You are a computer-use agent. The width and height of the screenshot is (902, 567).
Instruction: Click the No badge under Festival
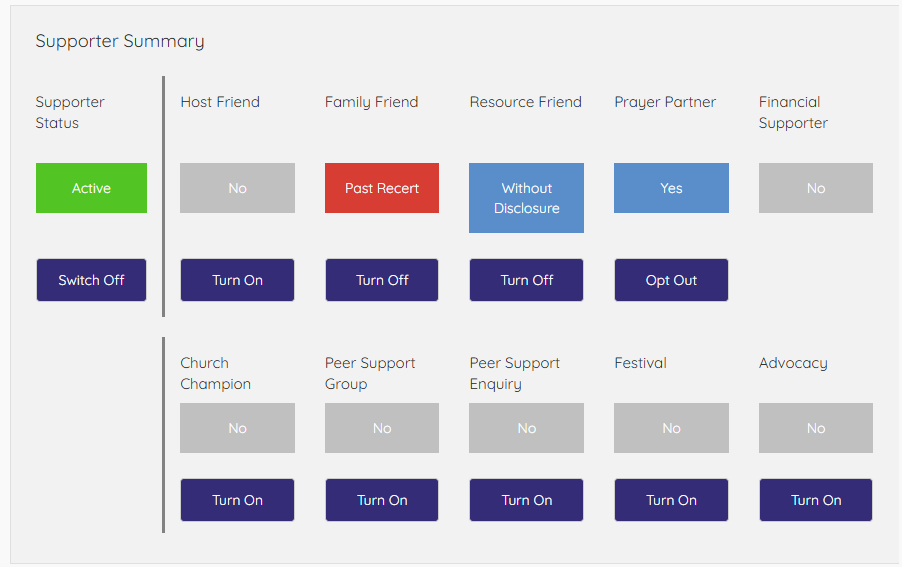coord(671,428)
